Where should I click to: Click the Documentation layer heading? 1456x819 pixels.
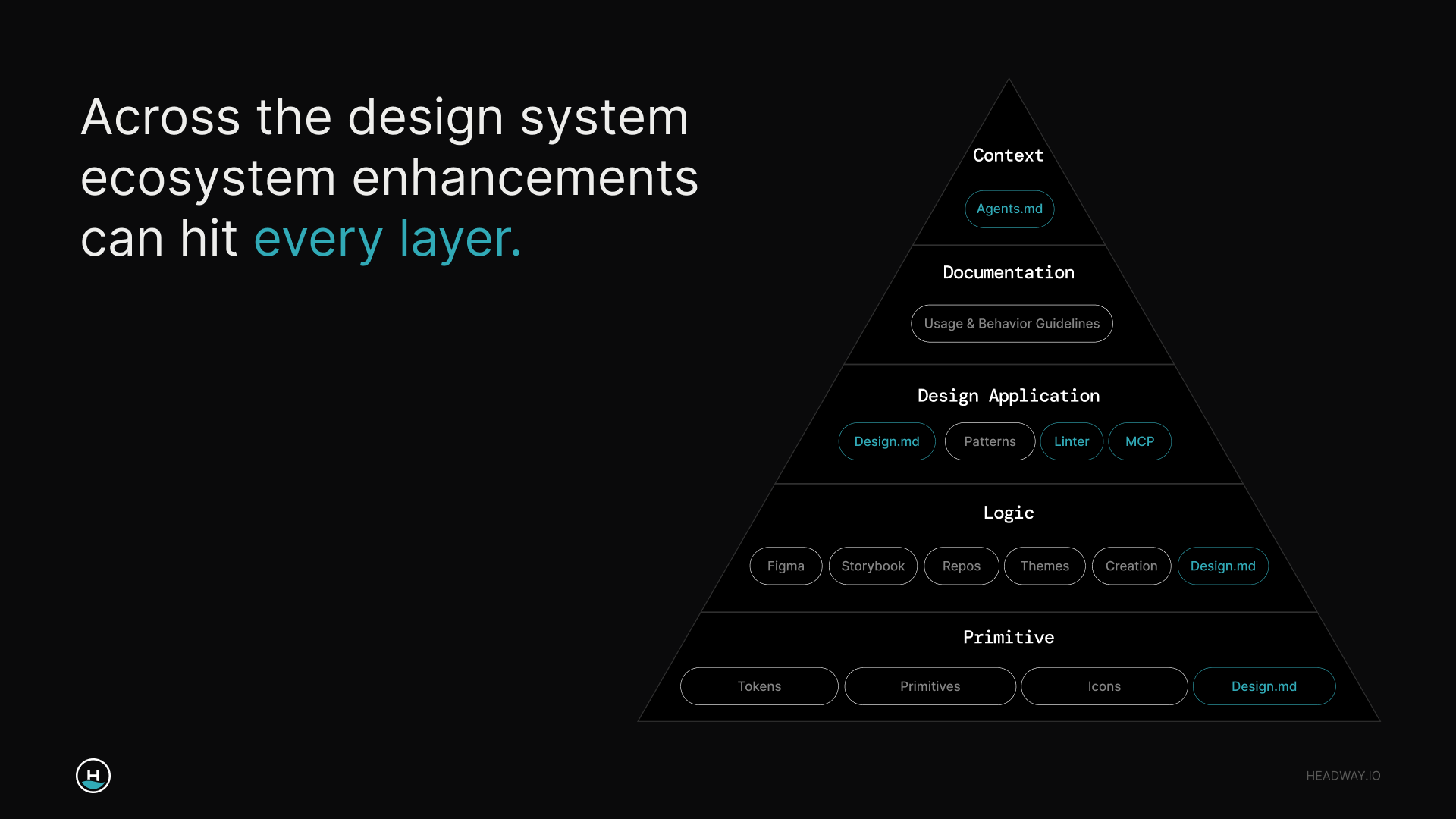coord(1009,272)
